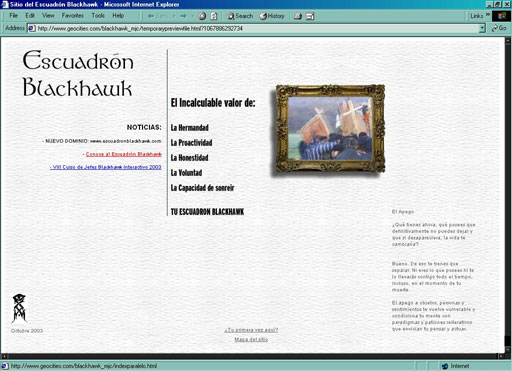Follow the red Conoce al Escuadrón Blackhawk link
The height and width of the screenshot is (371, 512).
pos(123,154)
